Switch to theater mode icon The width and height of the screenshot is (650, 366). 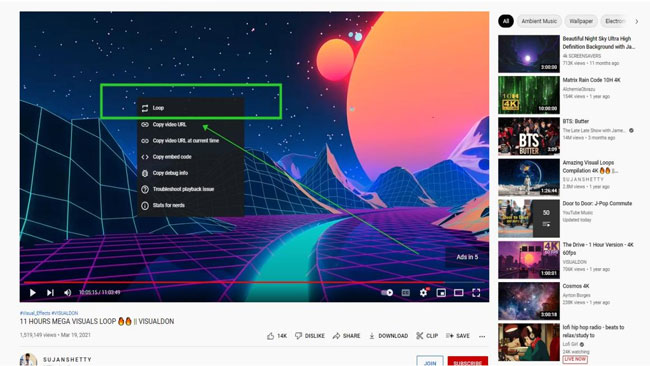pos(458,293)
